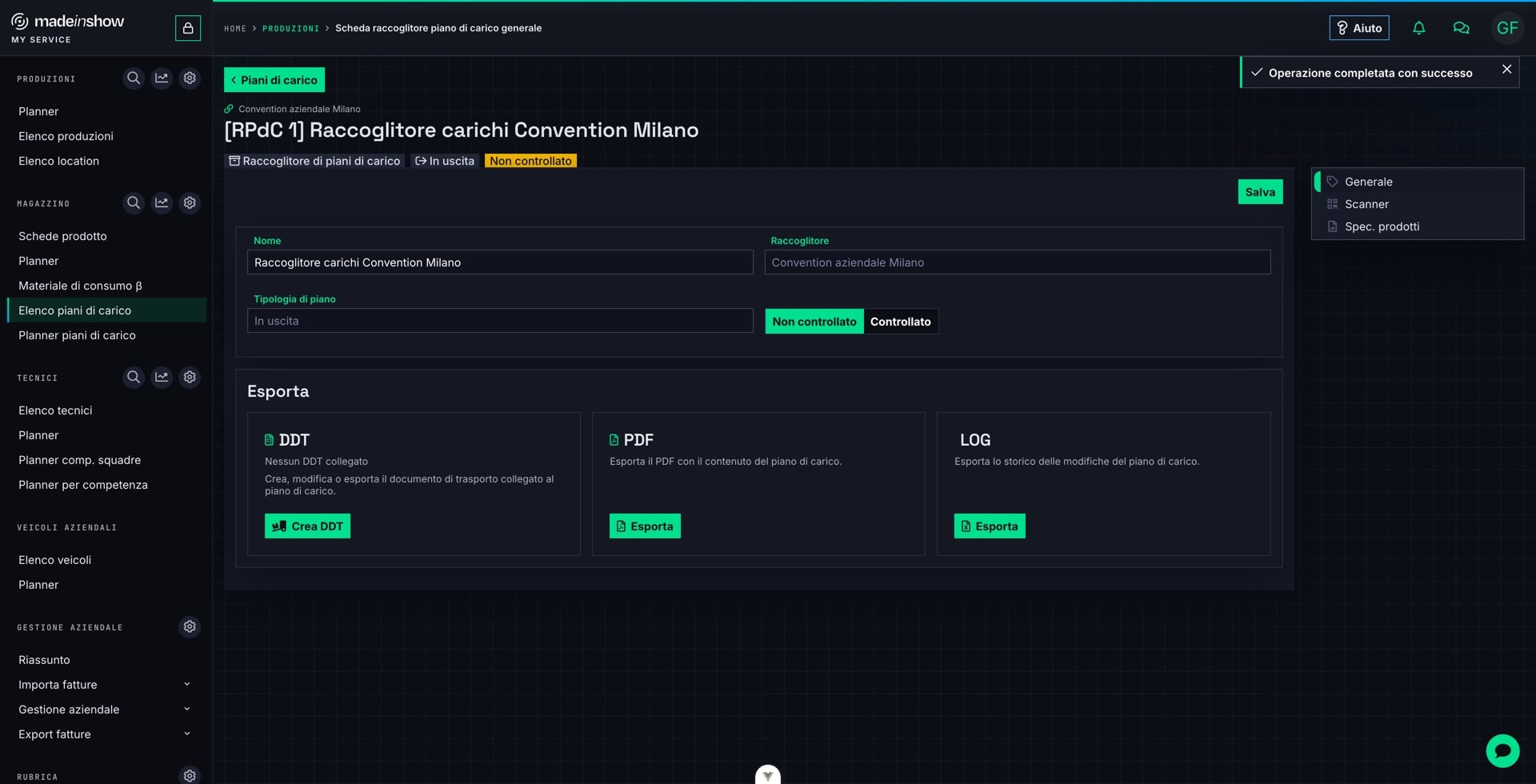Open Rubrica settings gear
The width and height of the screenshot is (1536, 784).
190,775
